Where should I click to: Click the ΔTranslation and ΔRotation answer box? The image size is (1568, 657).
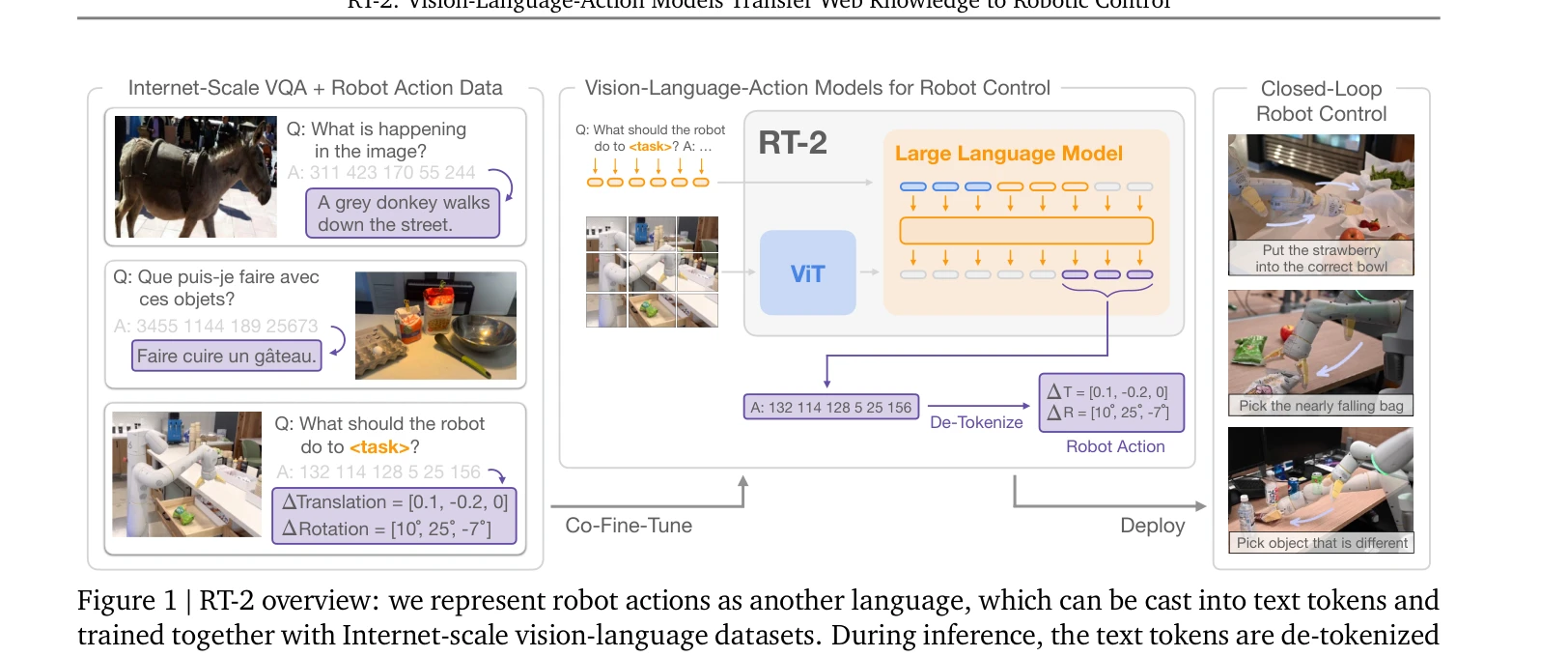pyautogui.click(x=394, y=516)
